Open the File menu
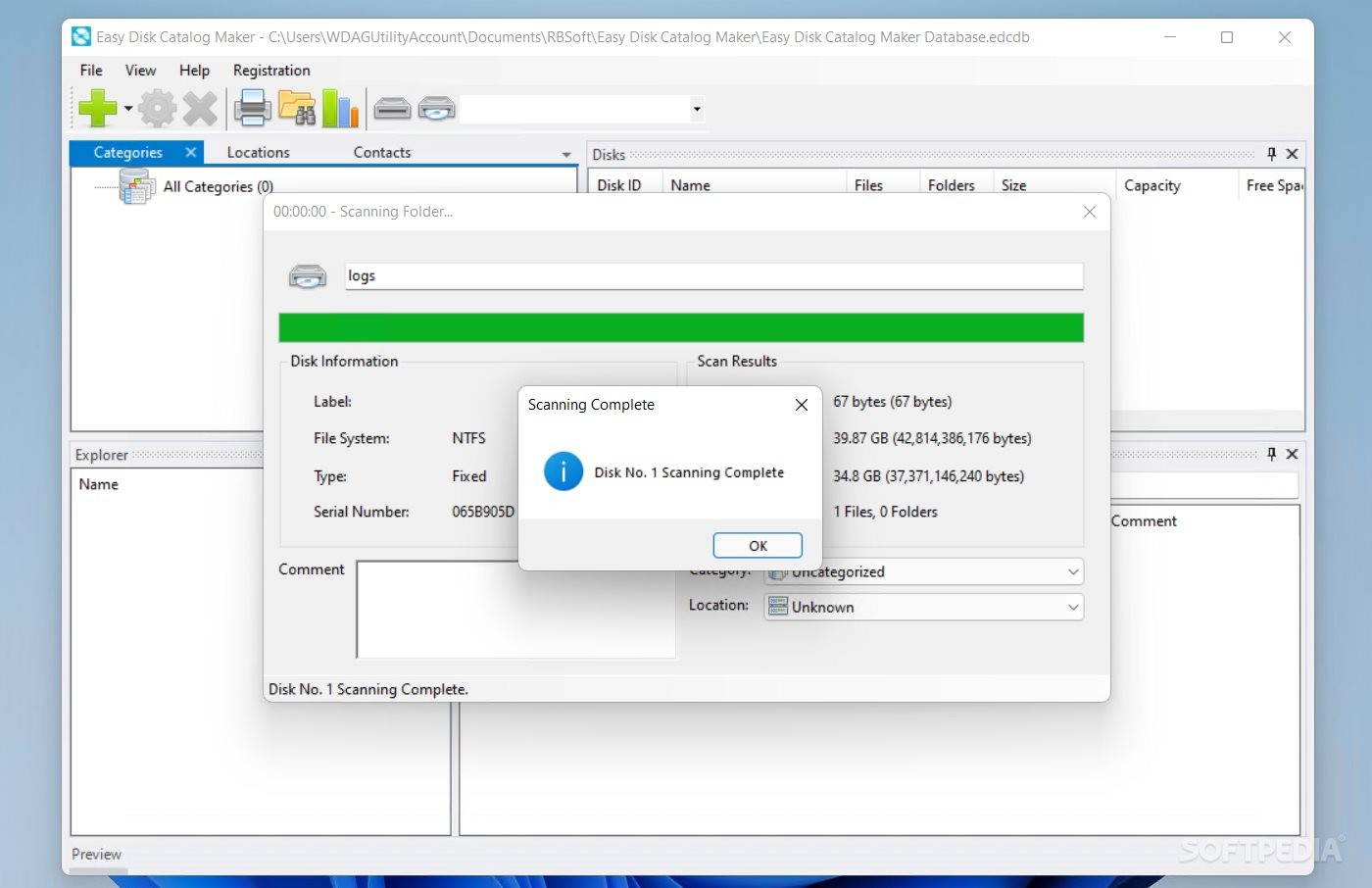 91,71
